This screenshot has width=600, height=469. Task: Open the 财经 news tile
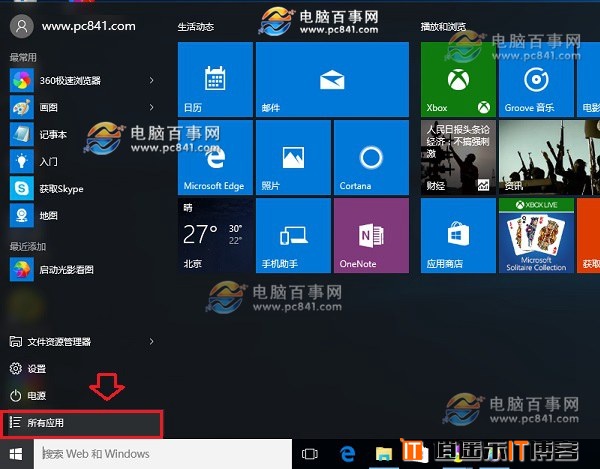(x=458, y=158)
